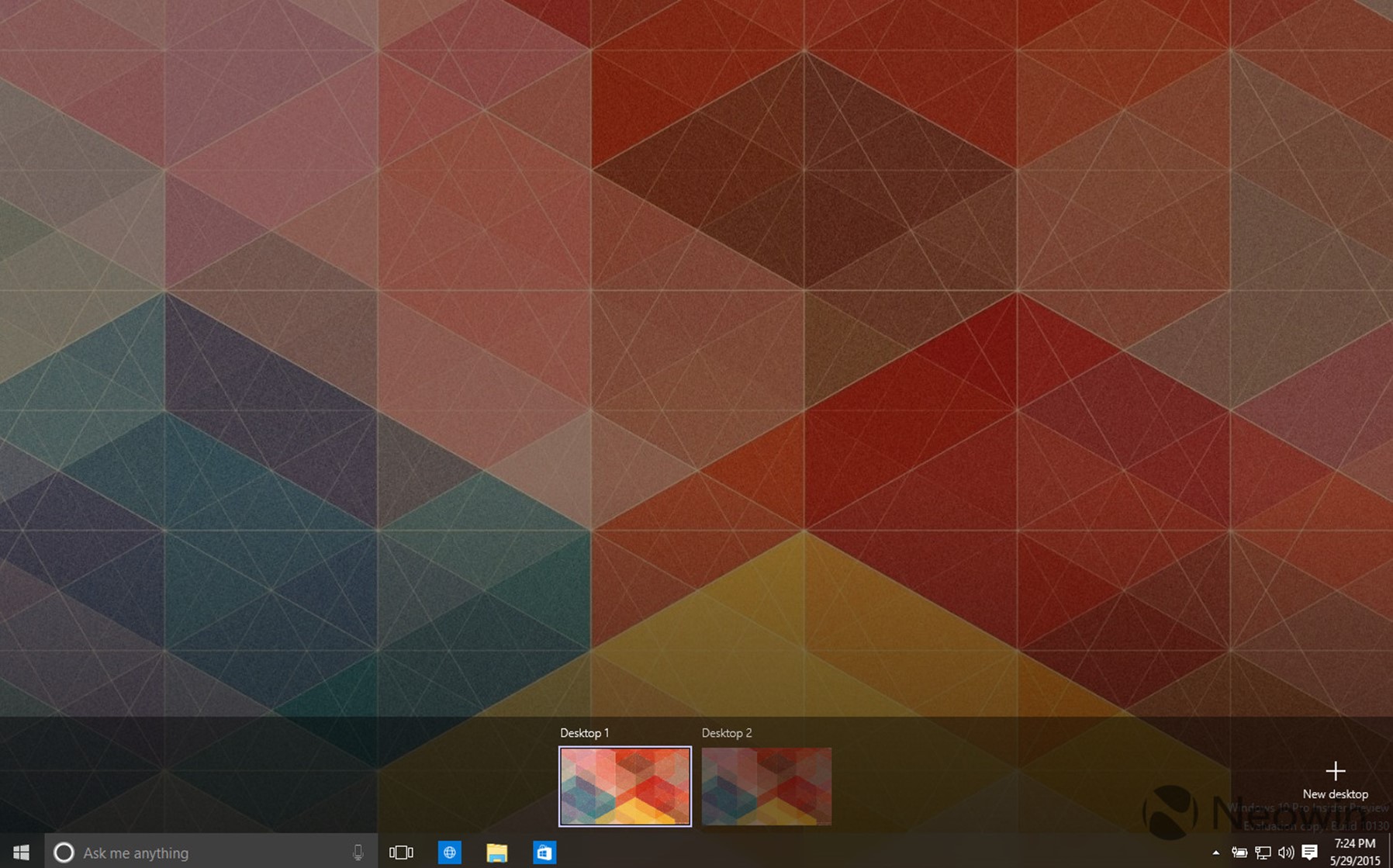Open the Windows Start menu

22,852
